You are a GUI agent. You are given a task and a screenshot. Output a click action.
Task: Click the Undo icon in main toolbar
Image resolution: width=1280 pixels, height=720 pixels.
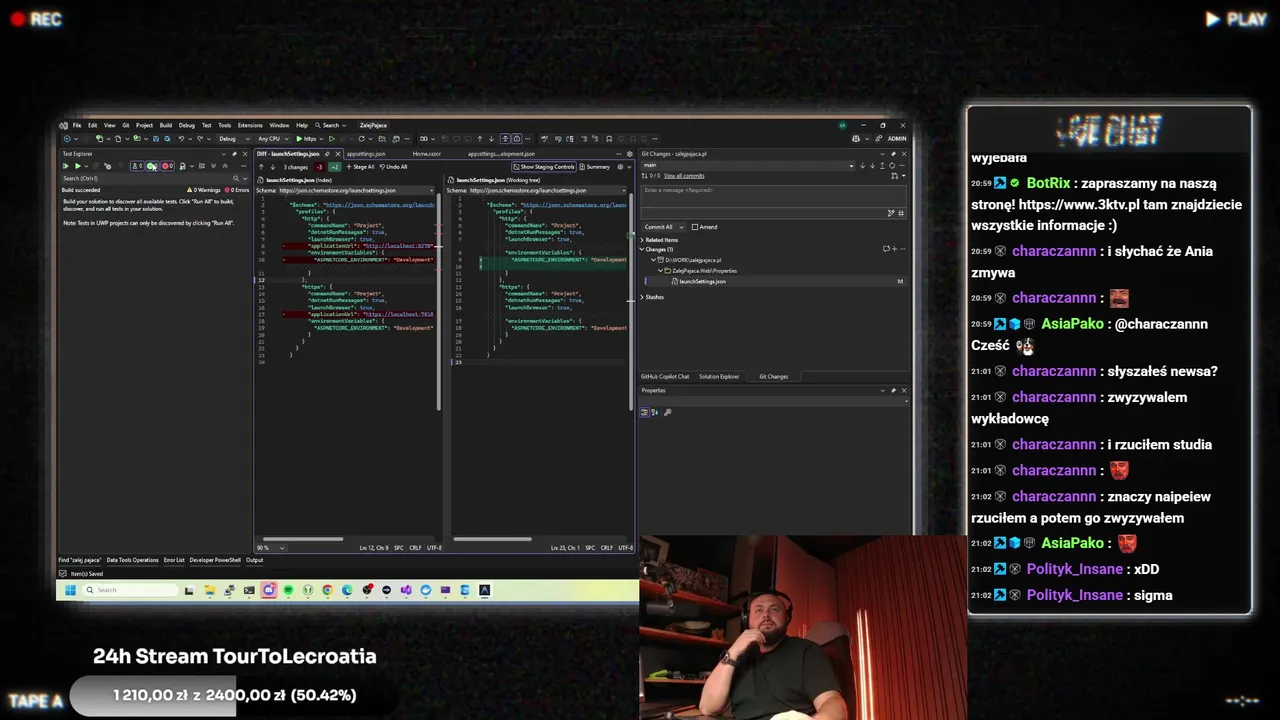[181, 139]
